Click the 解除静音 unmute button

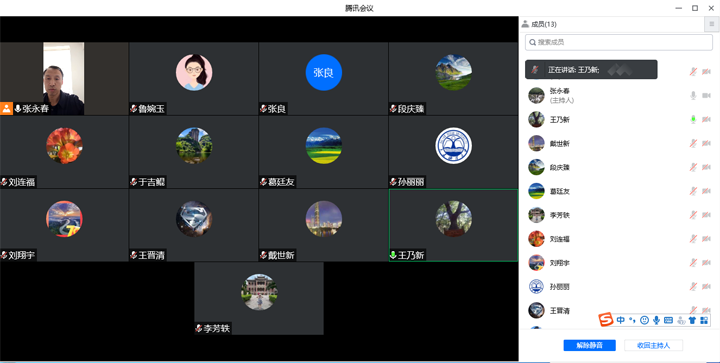click(x=590, y=346)
